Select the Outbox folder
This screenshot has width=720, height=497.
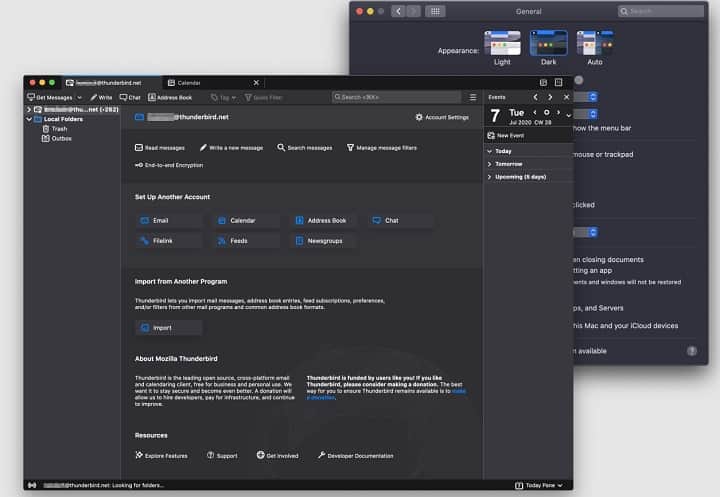point(57,138)
